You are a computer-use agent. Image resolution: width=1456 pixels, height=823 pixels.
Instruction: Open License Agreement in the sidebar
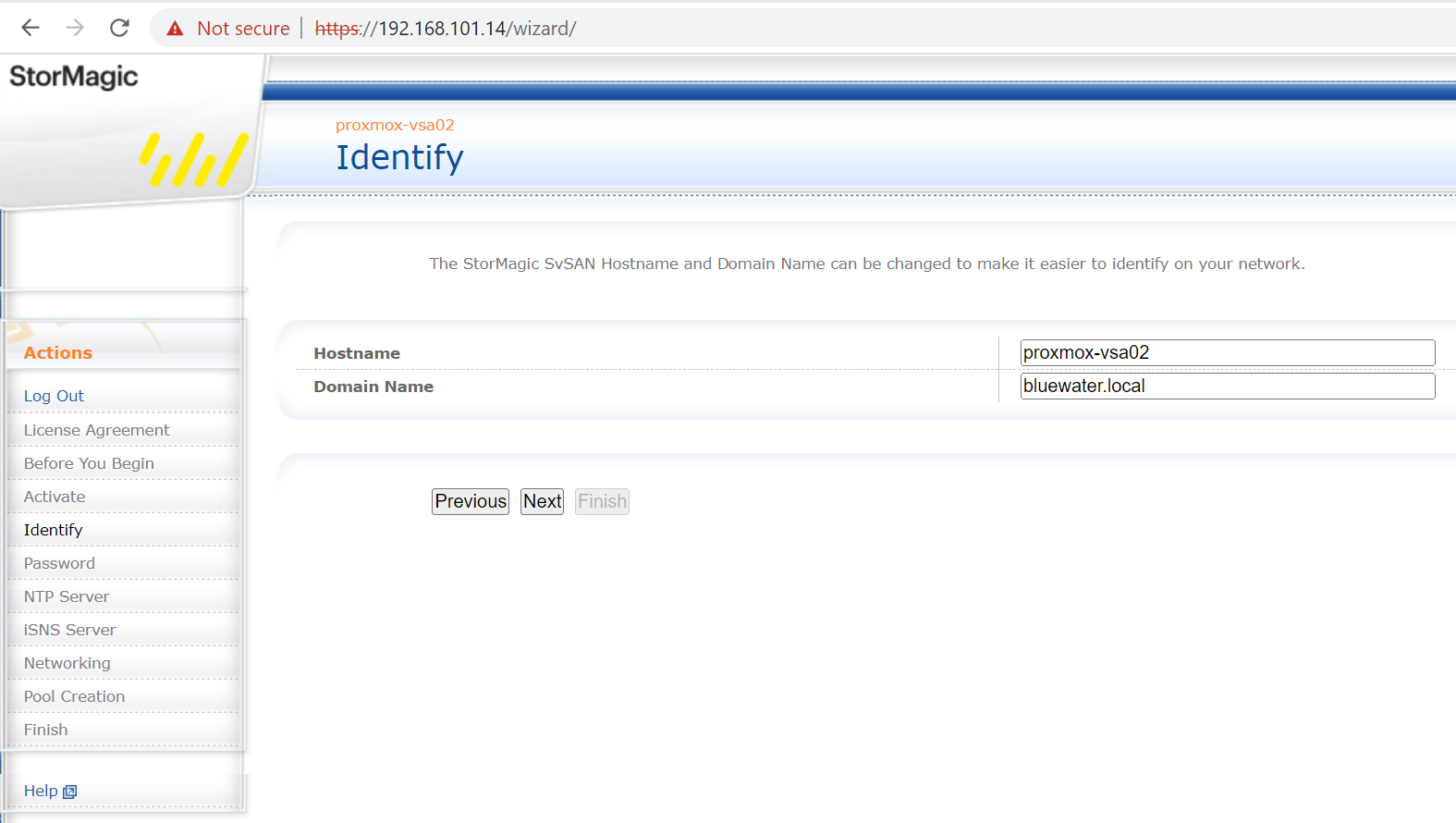tap(96, 430)
